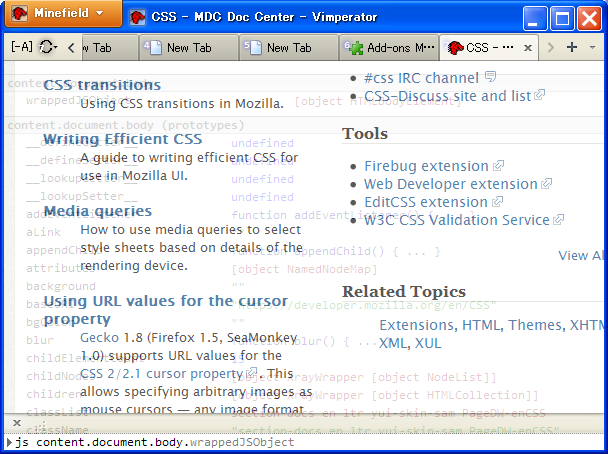Switch to the fifth New Tab
Screen dimensions: 608x454
pyautogui.click(x=288, y=48)
